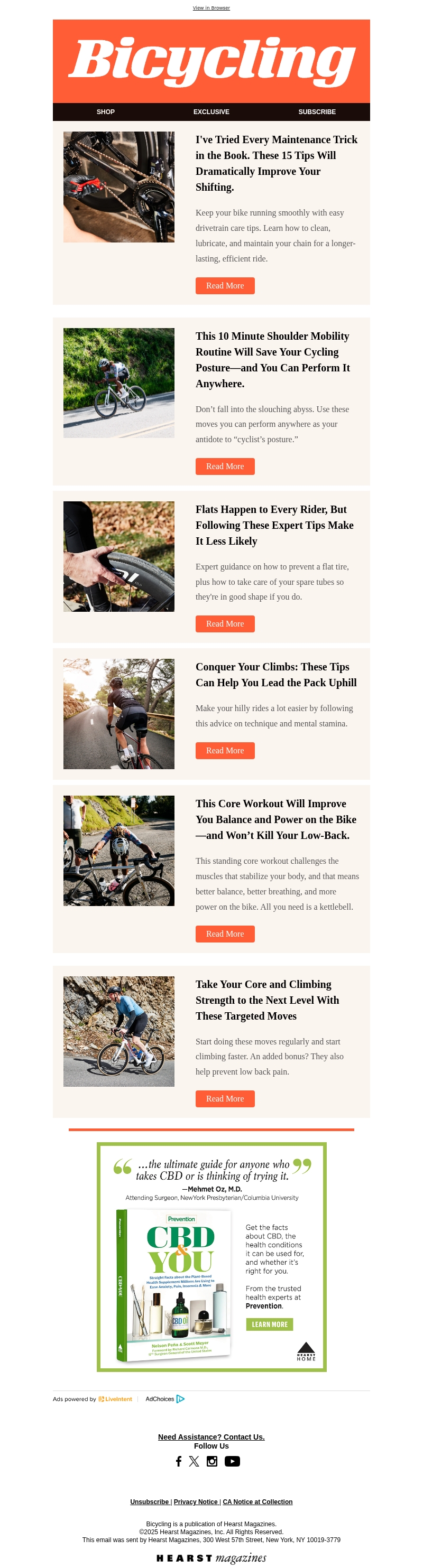The height and width of the screenshot is (1568, 423).
Task: Click the AdChoices triangle icon
Action: click(x=180, y=1399)
